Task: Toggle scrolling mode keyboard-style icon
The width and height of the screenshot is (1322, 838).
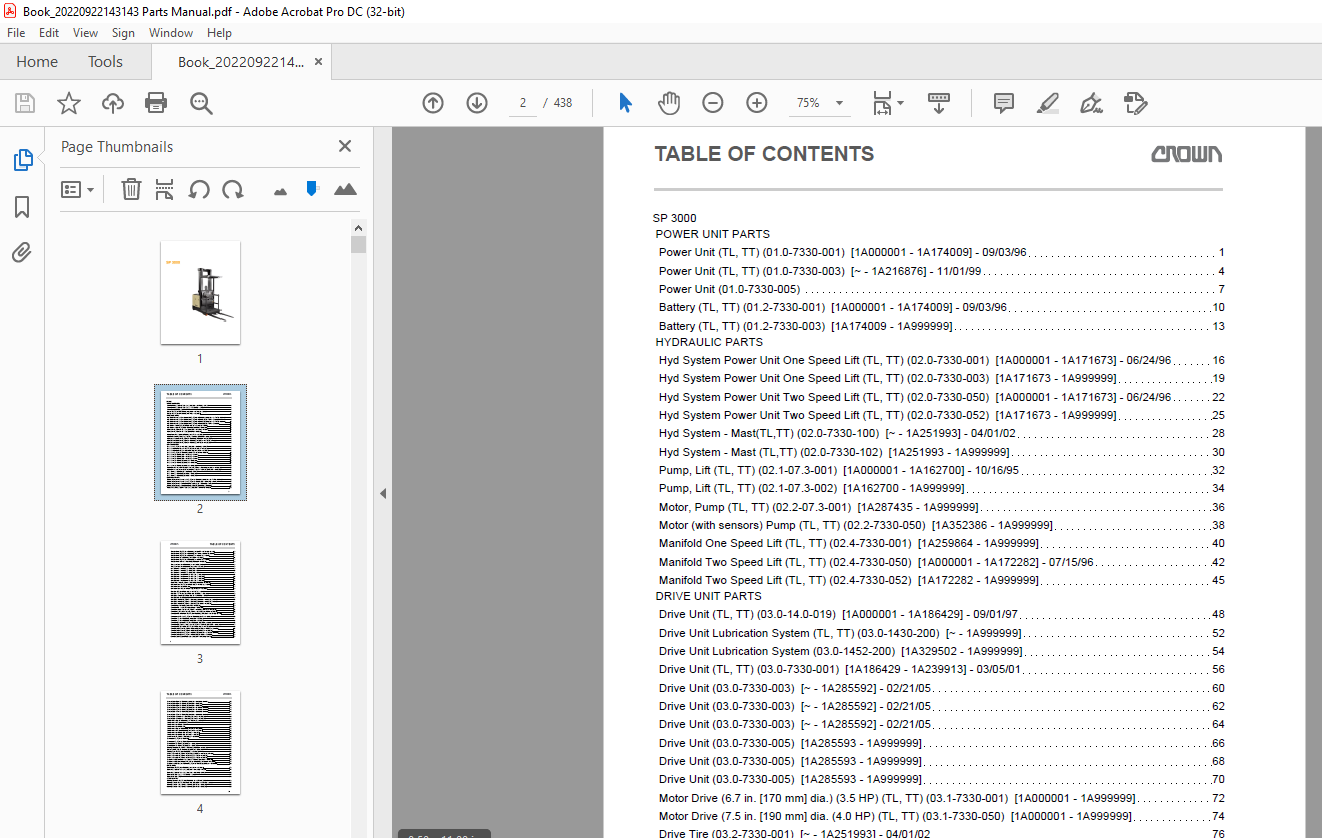Action: point(938,103)
